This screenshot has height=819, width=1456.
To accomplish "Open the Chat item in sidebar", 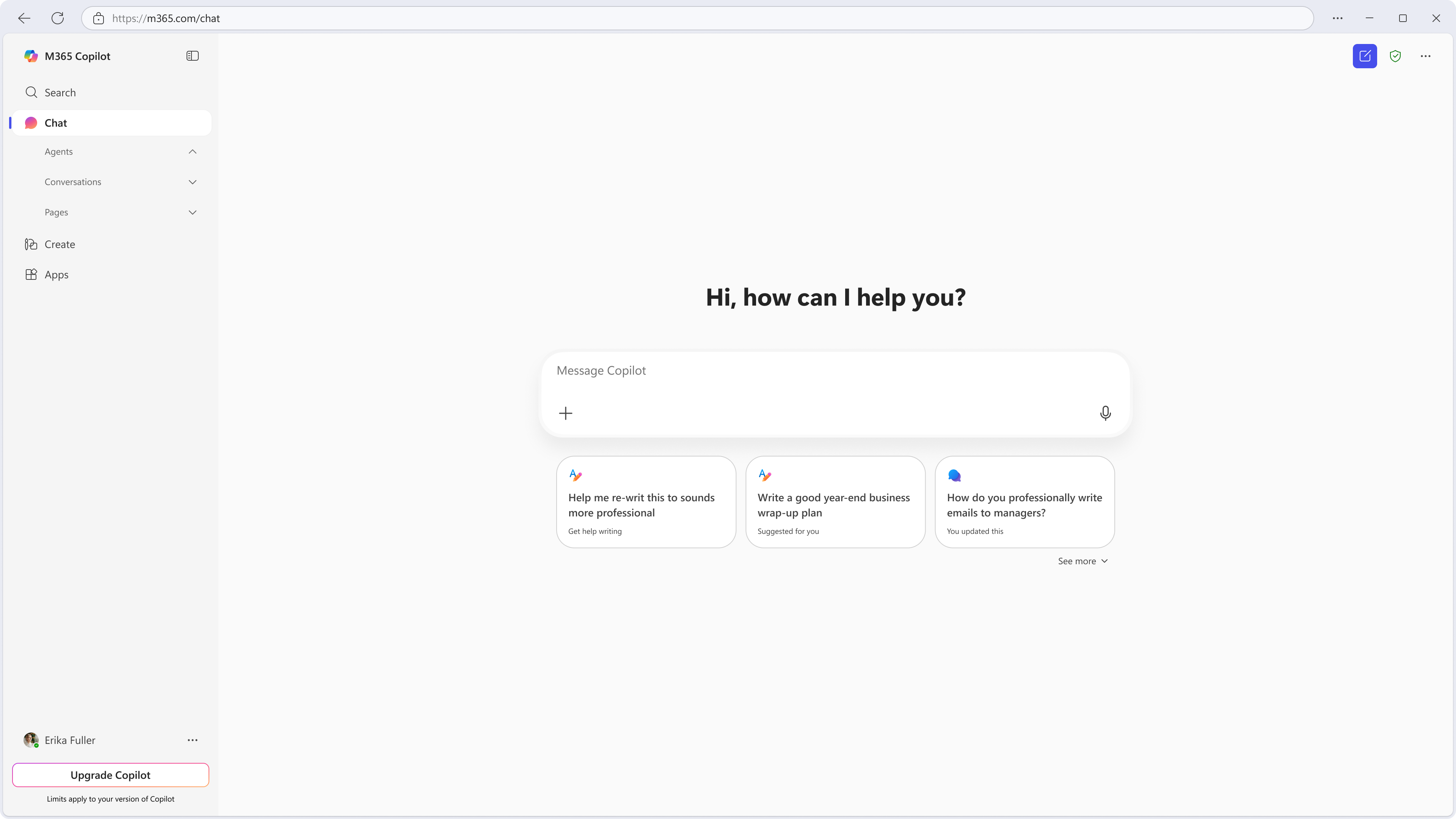I will (111, 122).
